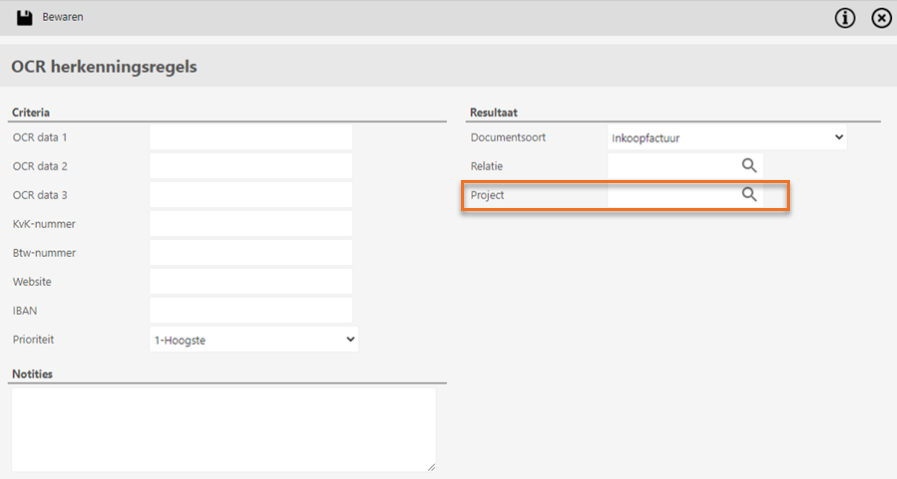Click the Project text field
Viewport: 897px width, 479px height.
coord(673,195)
